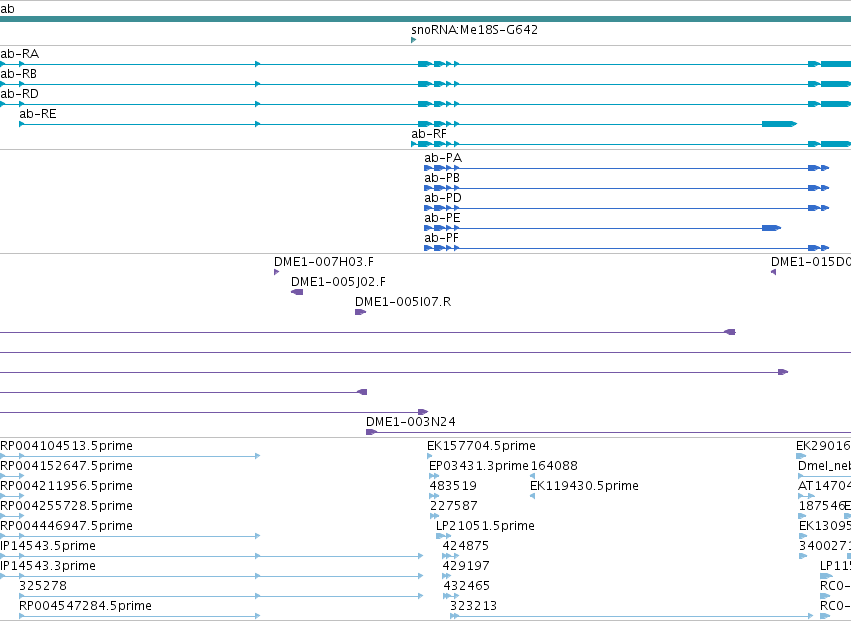Select transcript ab-RB label

(18, 74)
